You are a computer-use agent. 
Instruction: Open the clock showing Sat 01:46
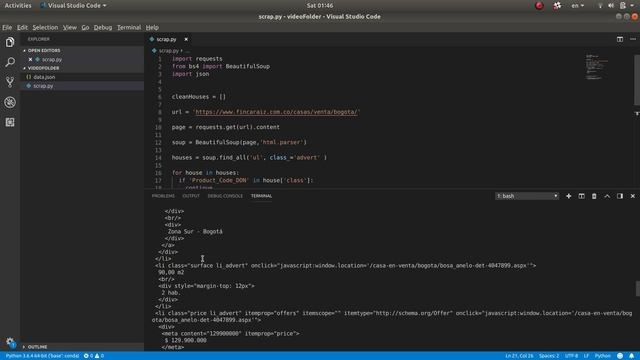click(x=320, y=6)
